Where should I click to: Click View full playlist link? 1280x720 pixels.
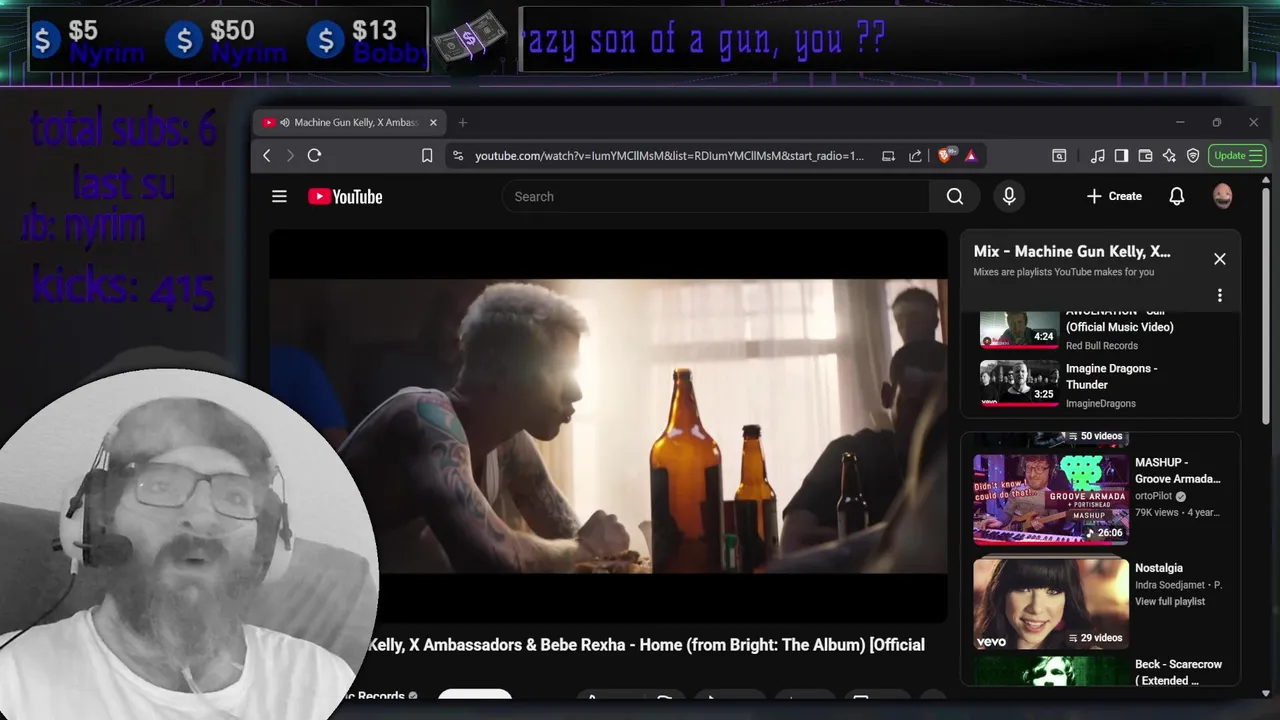[1170, 602]
